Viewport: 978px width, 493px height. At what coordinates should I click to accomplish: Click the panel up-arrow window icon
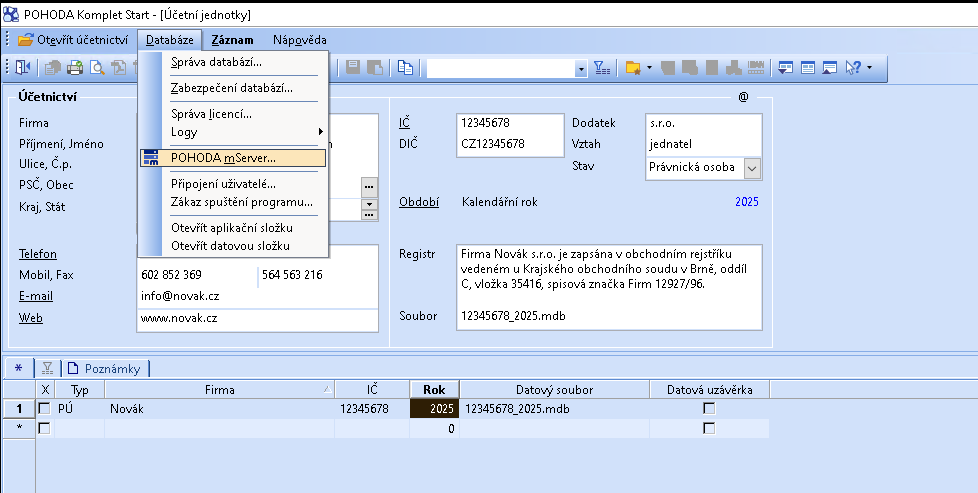pyautogui.click(x=829, y=67)
